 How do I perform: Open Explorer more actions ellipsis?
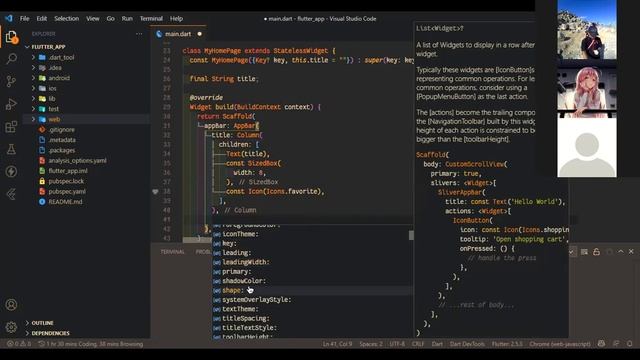[x=139, y=34]
